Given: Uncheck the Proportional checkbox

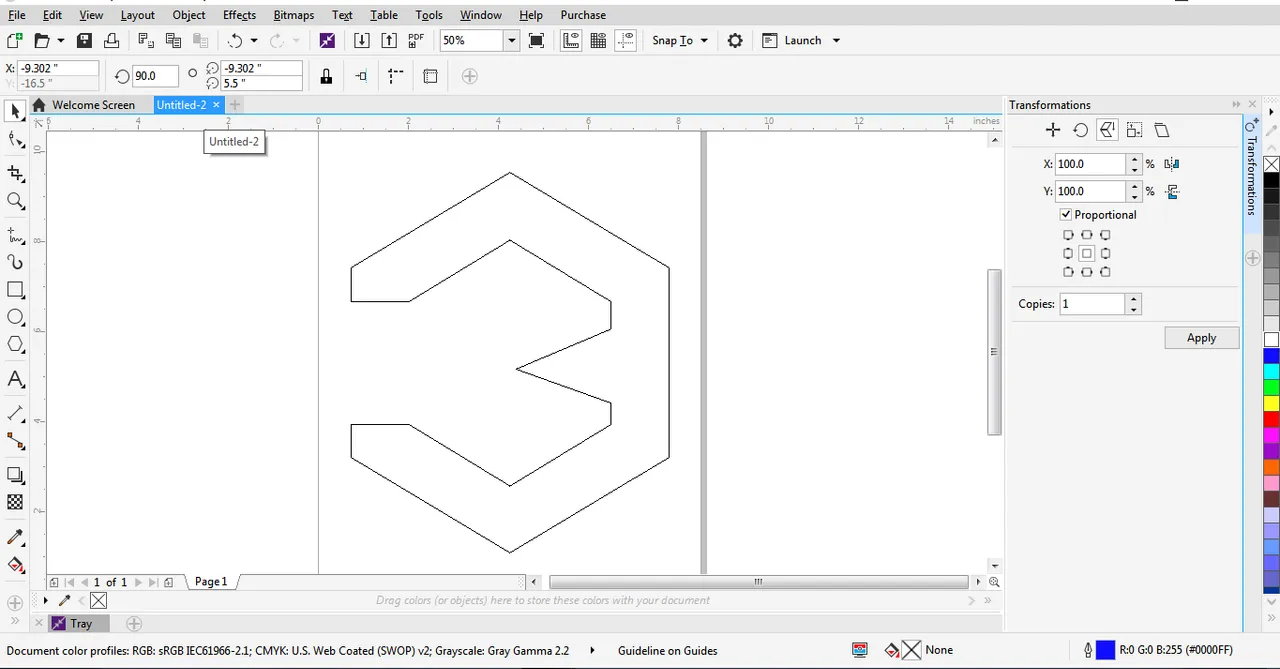Looking at the screenshot, I should click(1066, 214).
